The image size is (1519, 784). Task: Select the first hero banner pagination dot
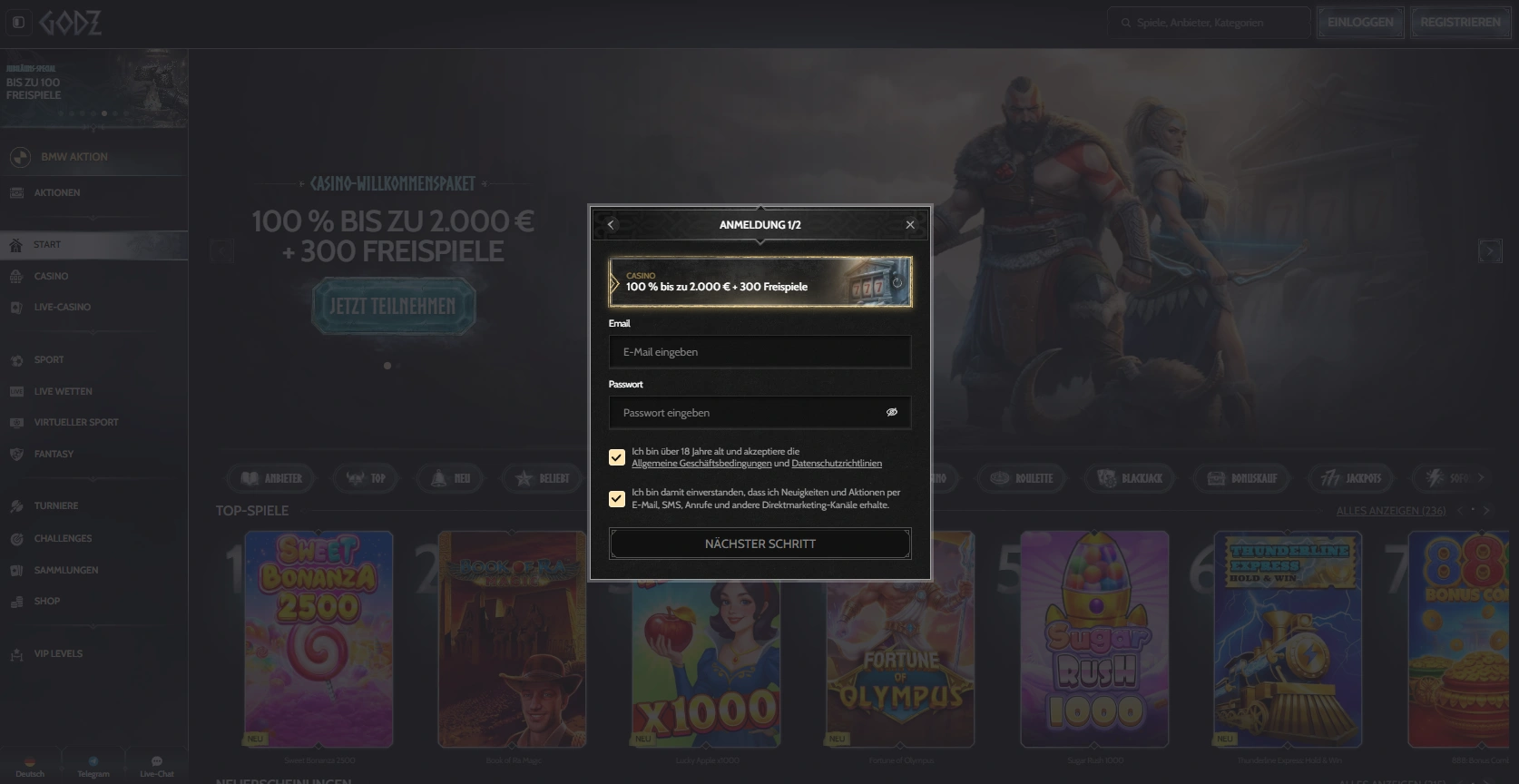(x=387, y=366)
